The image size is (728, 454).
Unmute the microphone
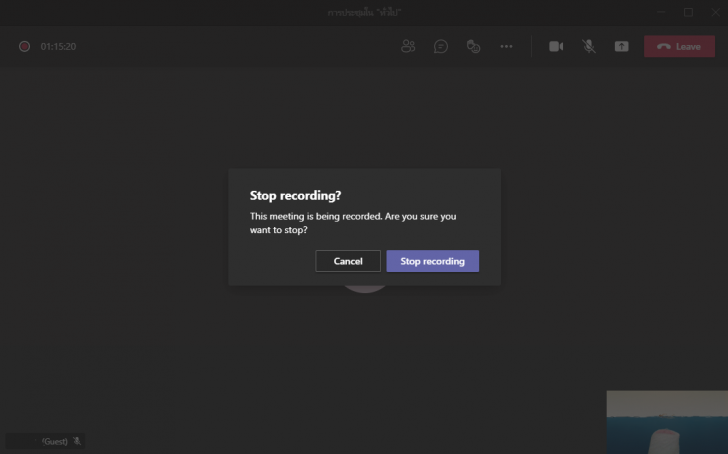point(589,46)
